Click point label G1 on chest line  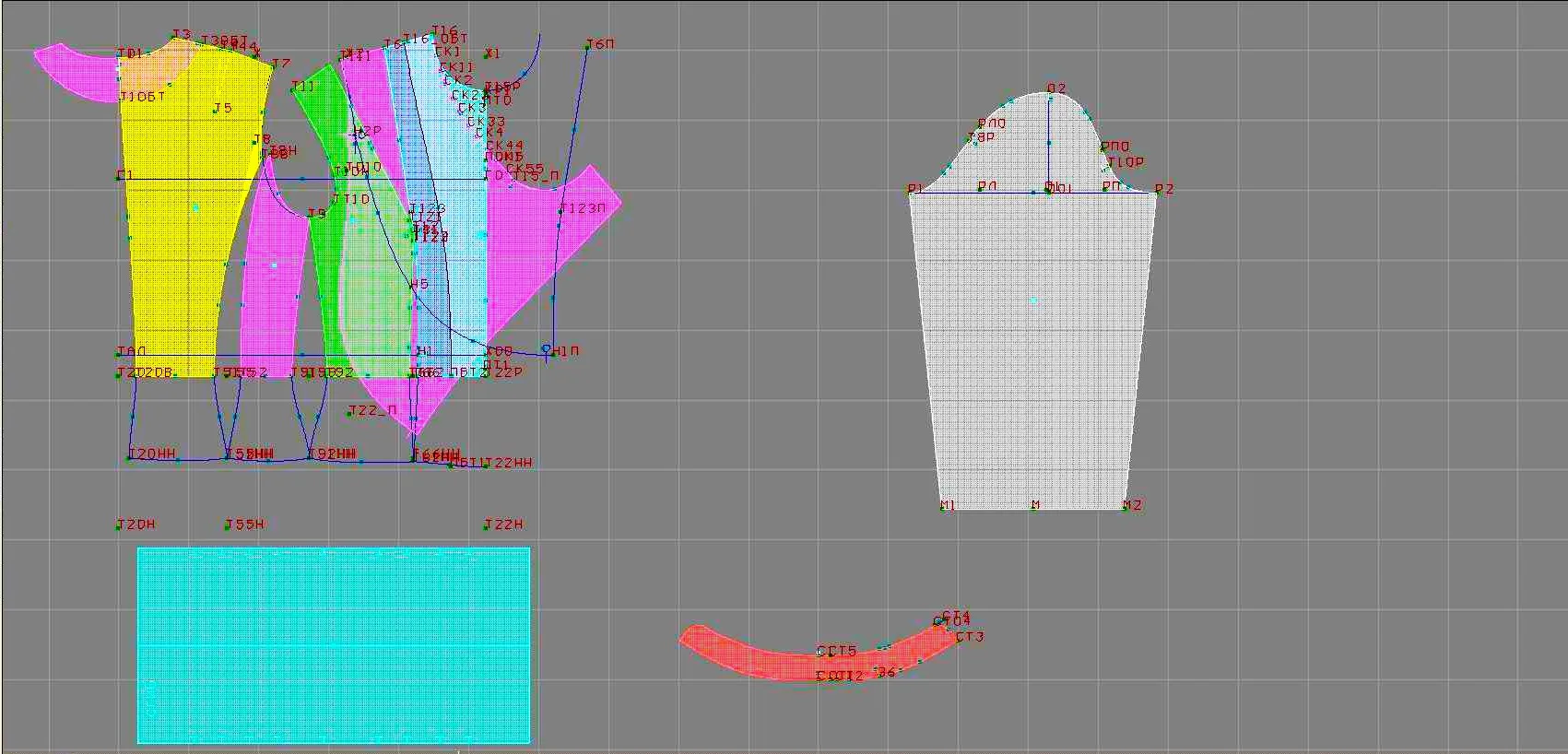click(125, 175)
